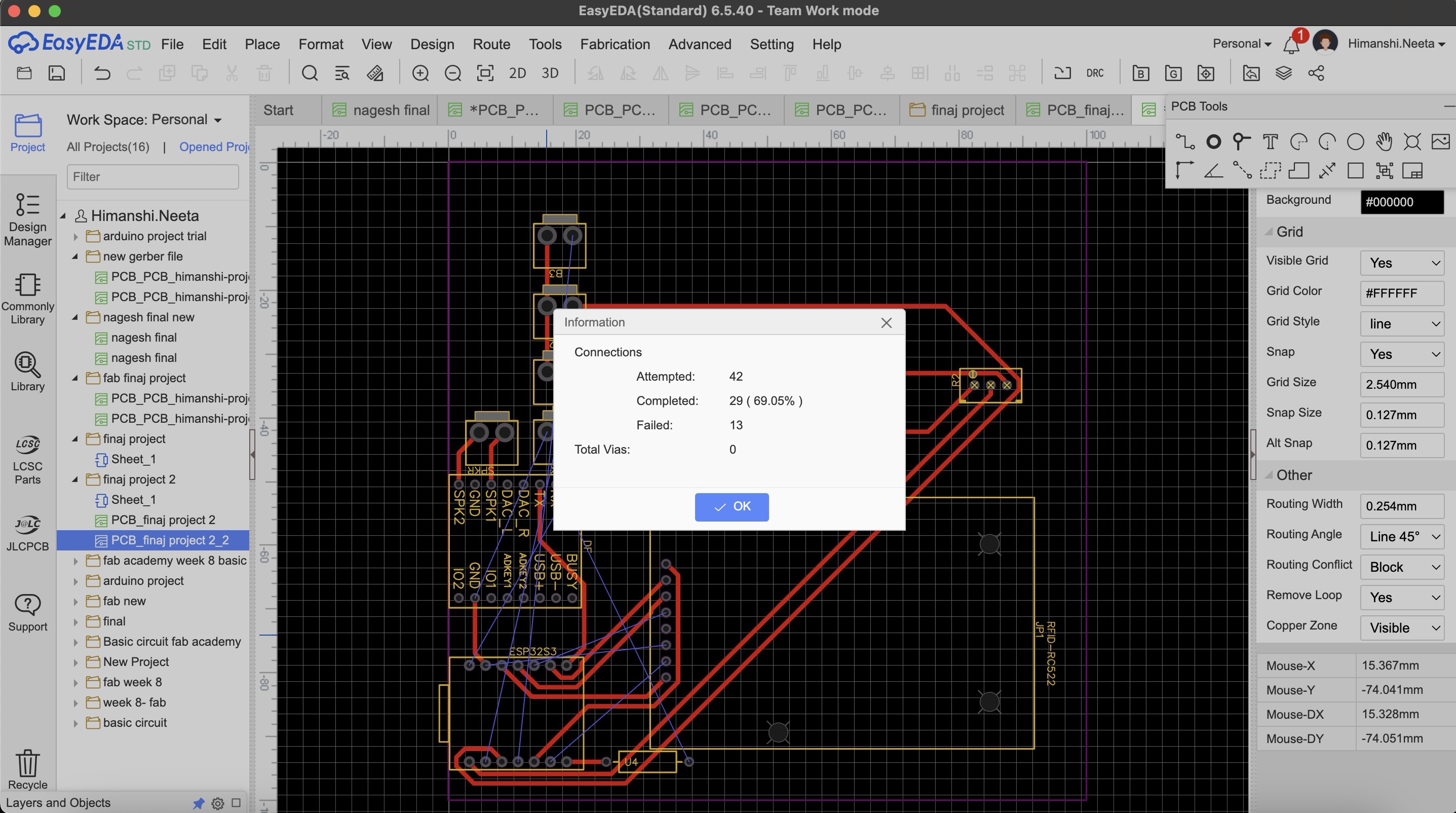
Task: Open the Routing Conflict dropdown
Action: [1402, 567]
